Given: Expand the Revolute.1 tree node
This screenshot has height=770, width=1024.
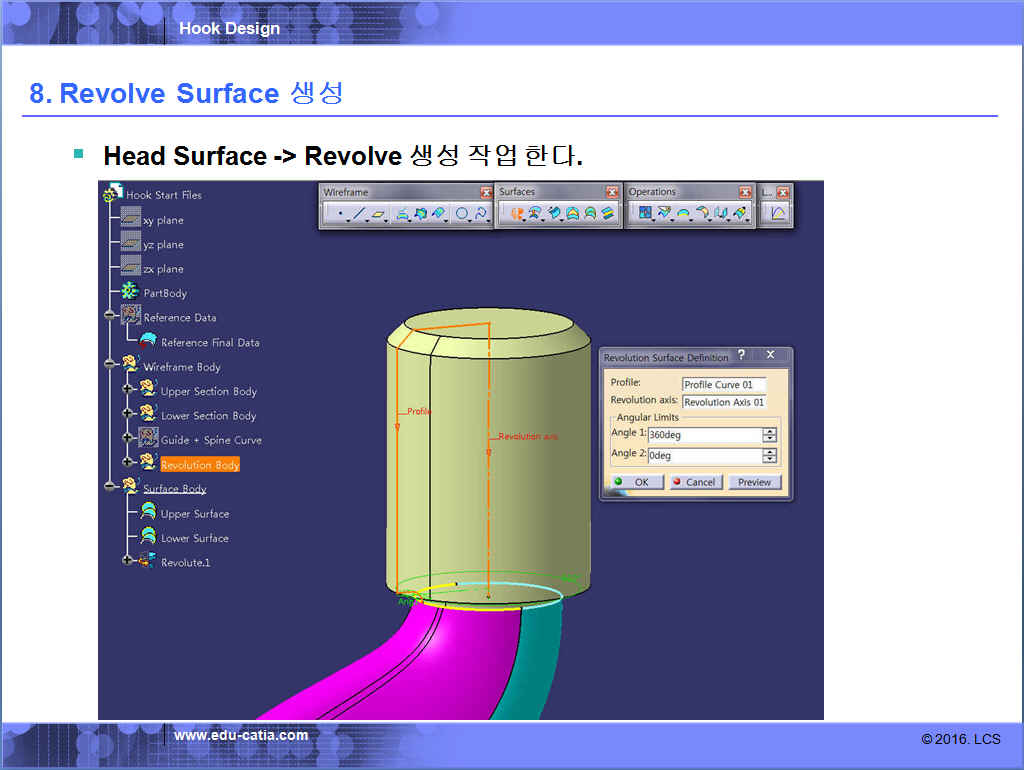Looking at the screenshot, I should click(x=127, y=561).
